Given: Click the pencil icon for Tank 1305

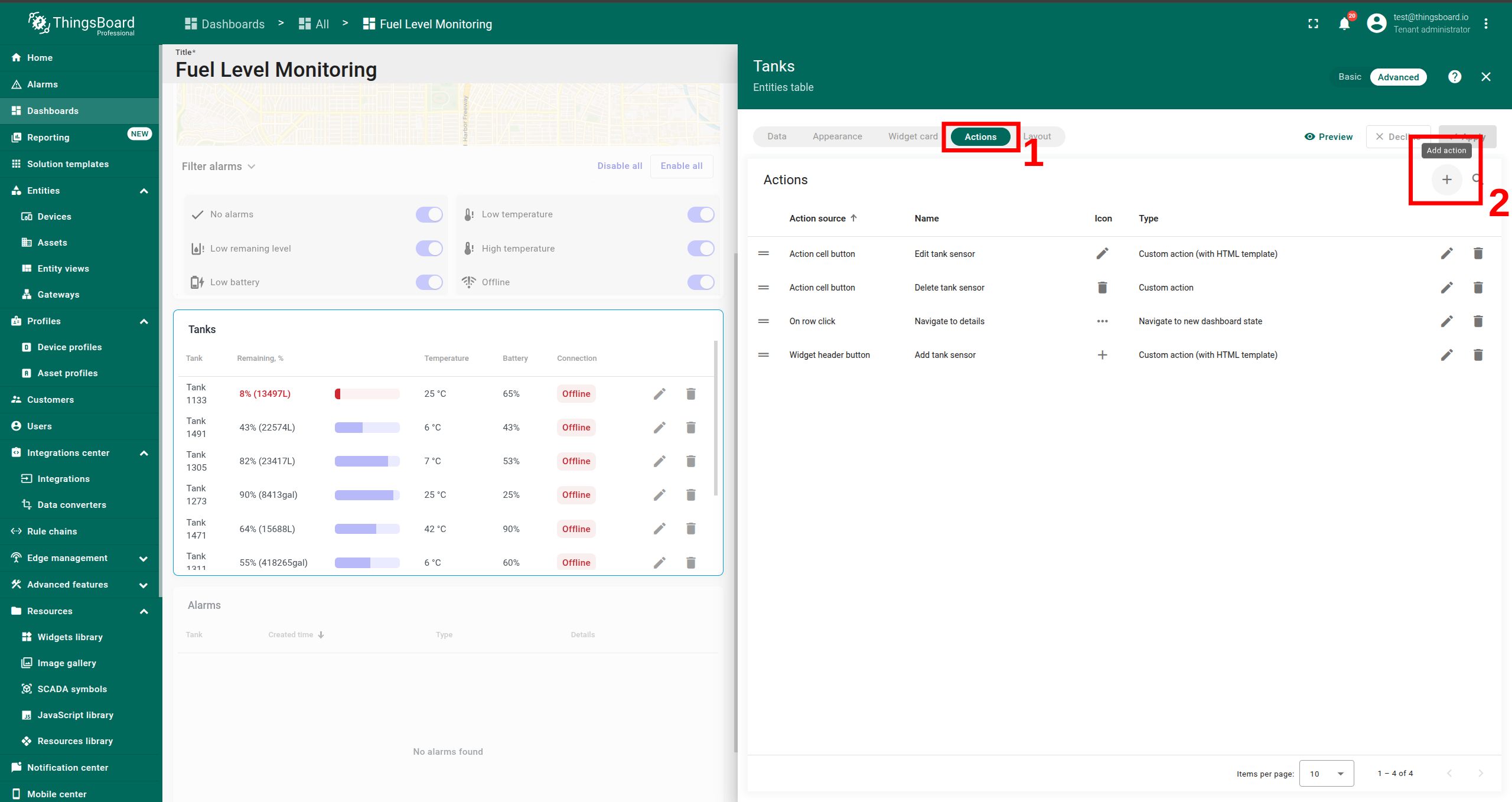Looking at the screenshot, I should pyautogui.click(x=659, y=461).
